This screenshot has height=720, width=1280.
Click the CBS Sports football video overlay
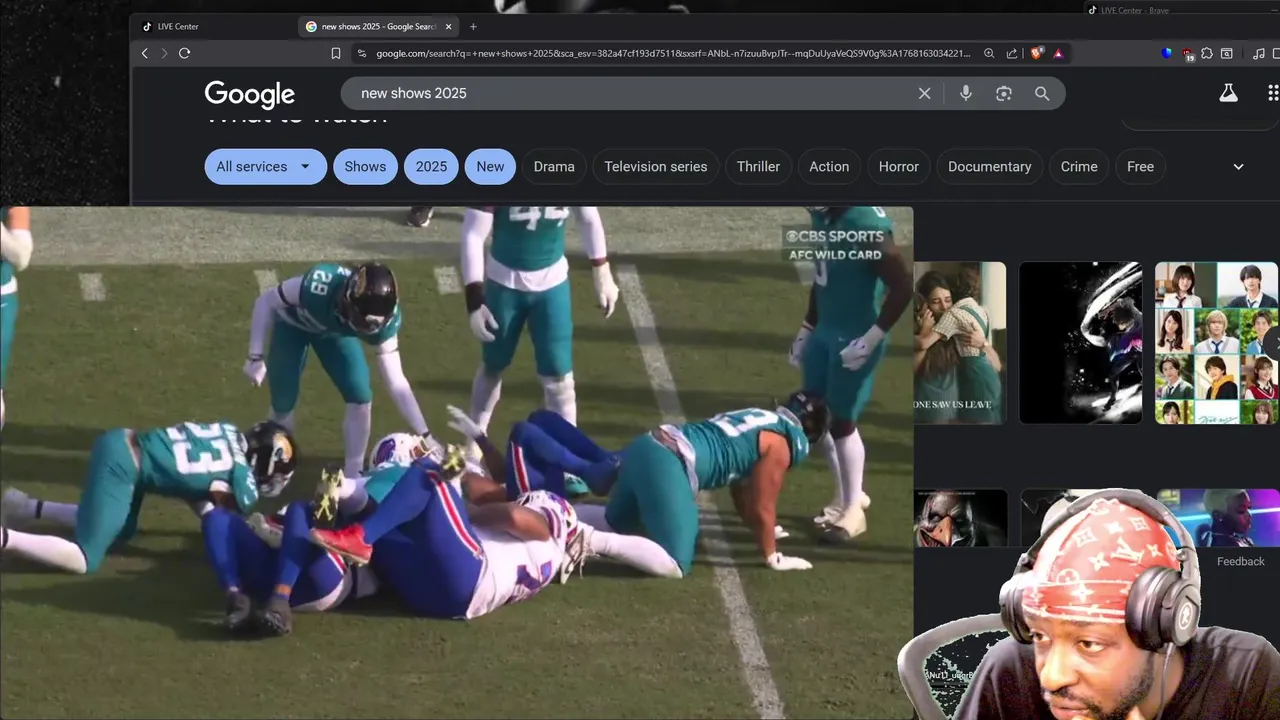click(456, 463)
